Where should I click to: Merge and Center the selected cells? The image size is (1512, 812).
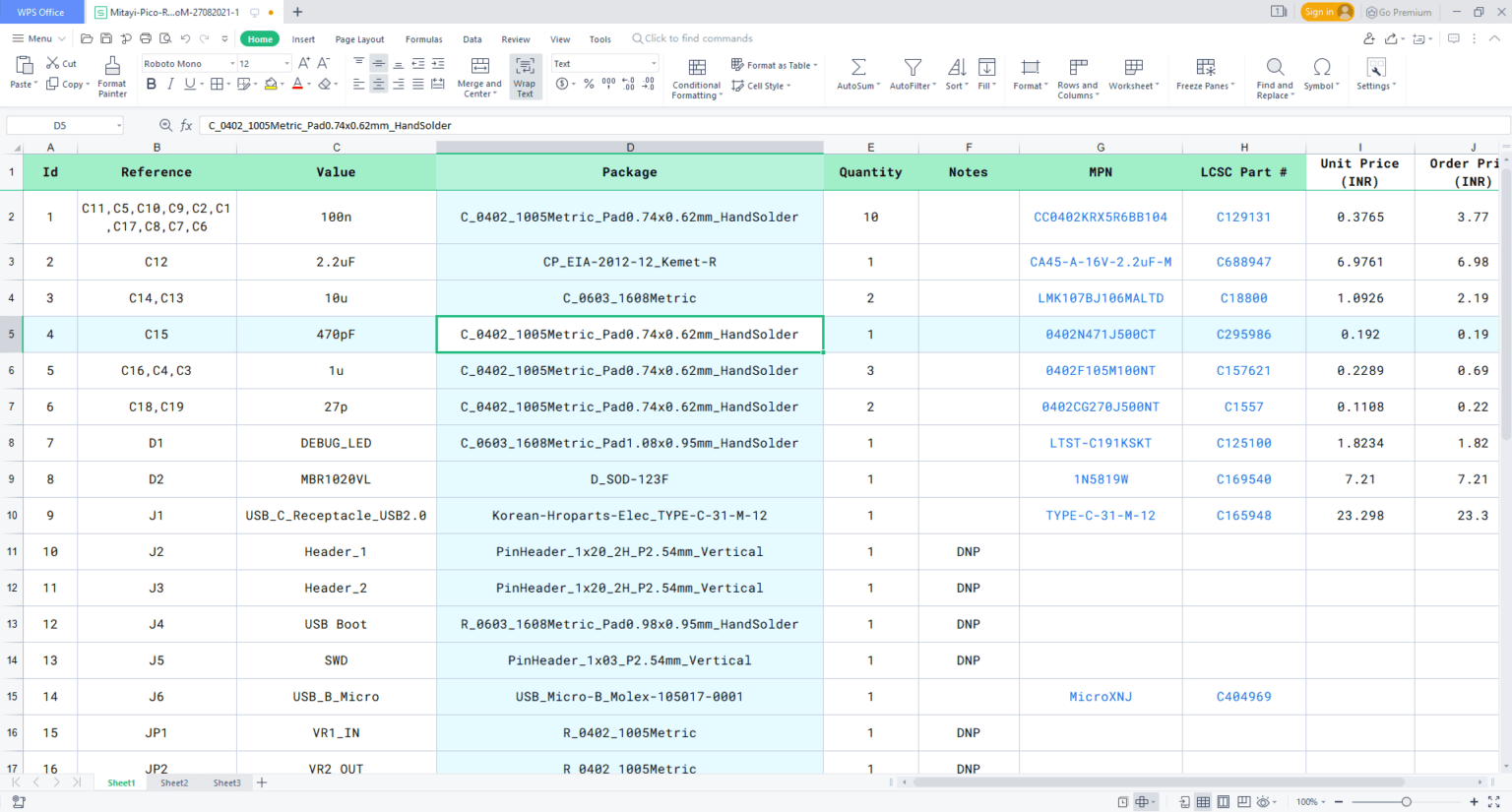[x=479, y=77]
